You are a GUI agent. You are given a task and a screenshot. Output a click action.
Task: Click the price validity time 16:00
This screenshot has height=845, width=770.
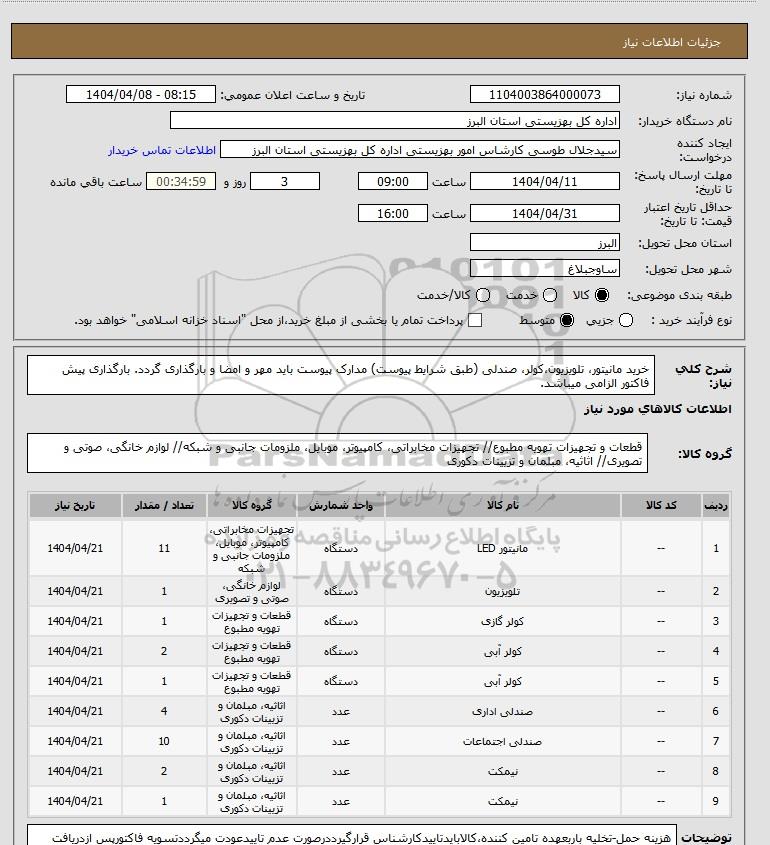(x=393, y=213)
